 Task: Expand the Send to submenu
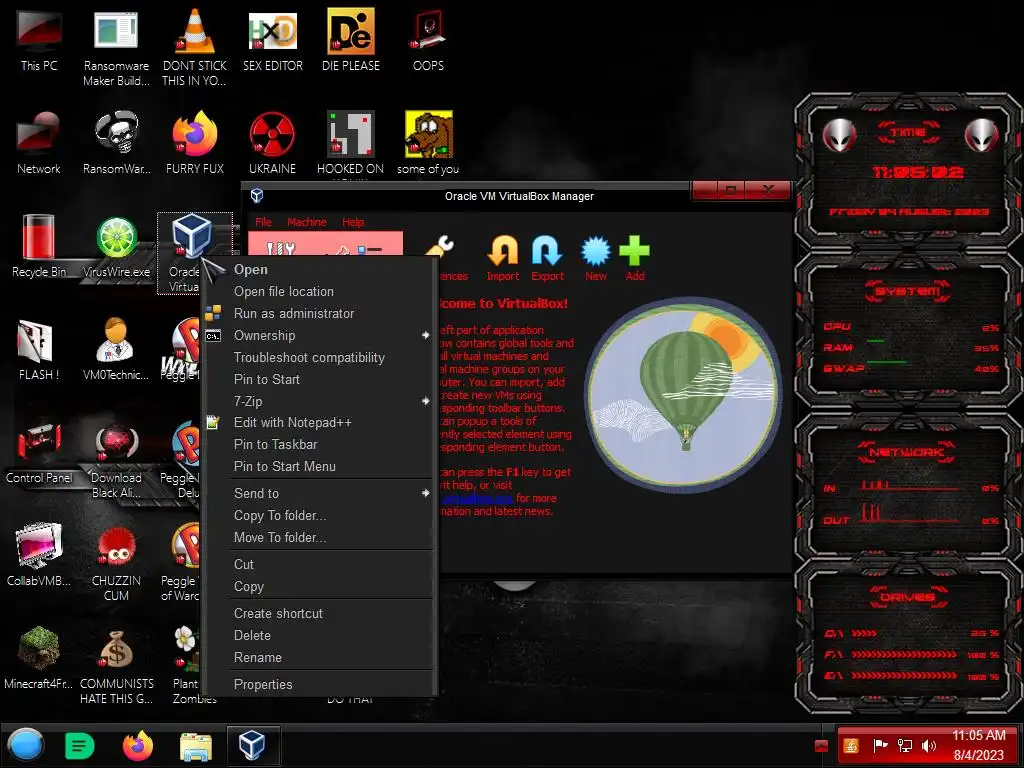coord(319,494)
